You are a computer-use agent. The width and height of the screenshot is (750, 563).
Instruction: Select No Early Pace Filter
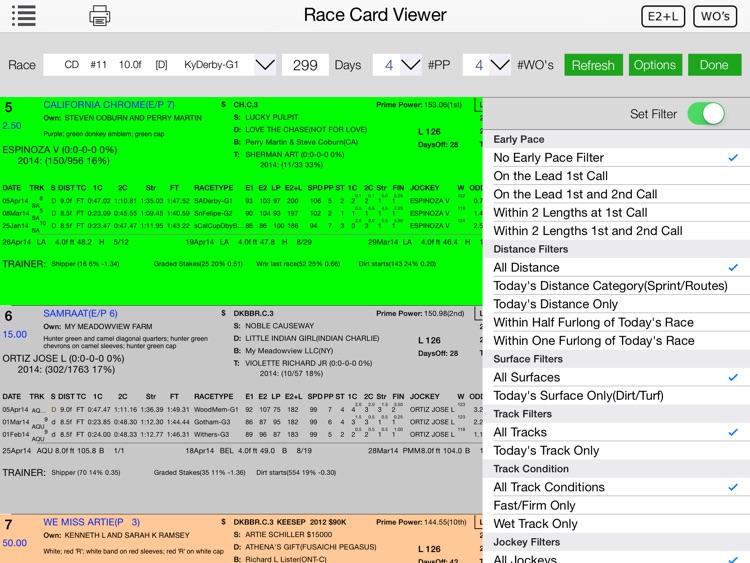click(616, 157)
